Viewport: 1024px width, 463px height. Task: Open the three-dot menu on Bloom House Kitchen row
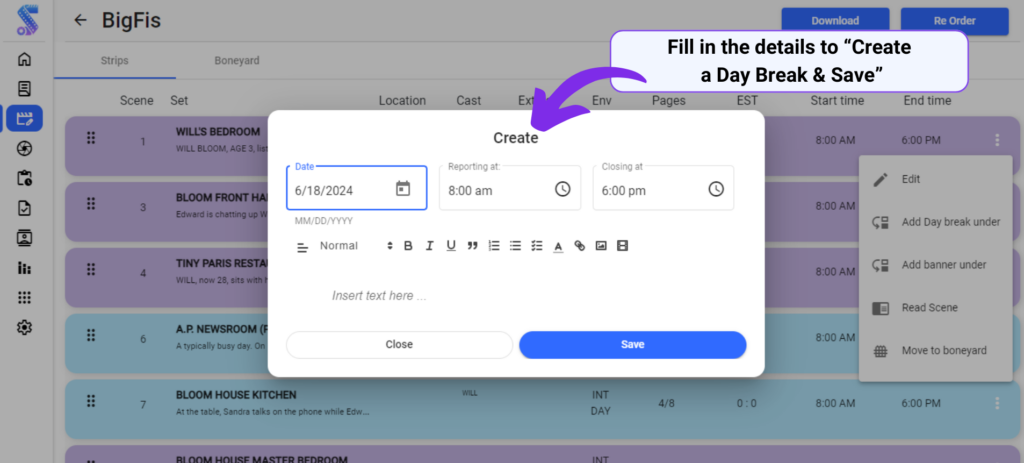pos(997,404)
